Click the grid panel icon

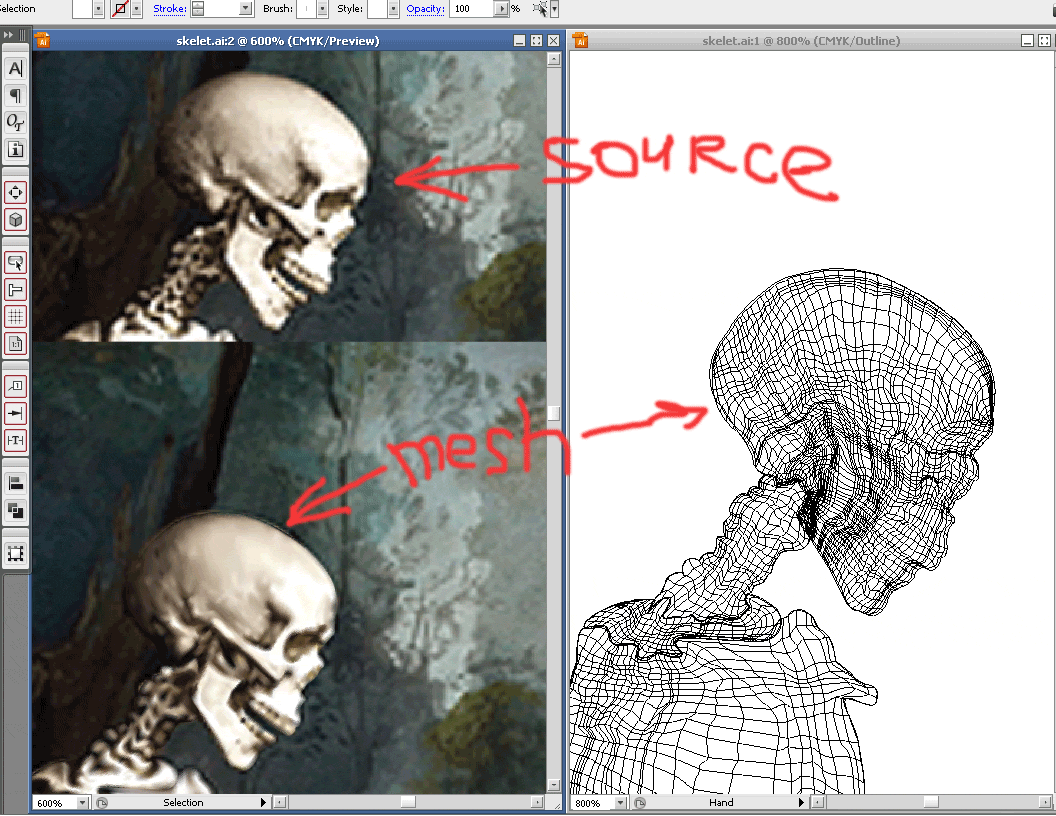pos(15,316)
